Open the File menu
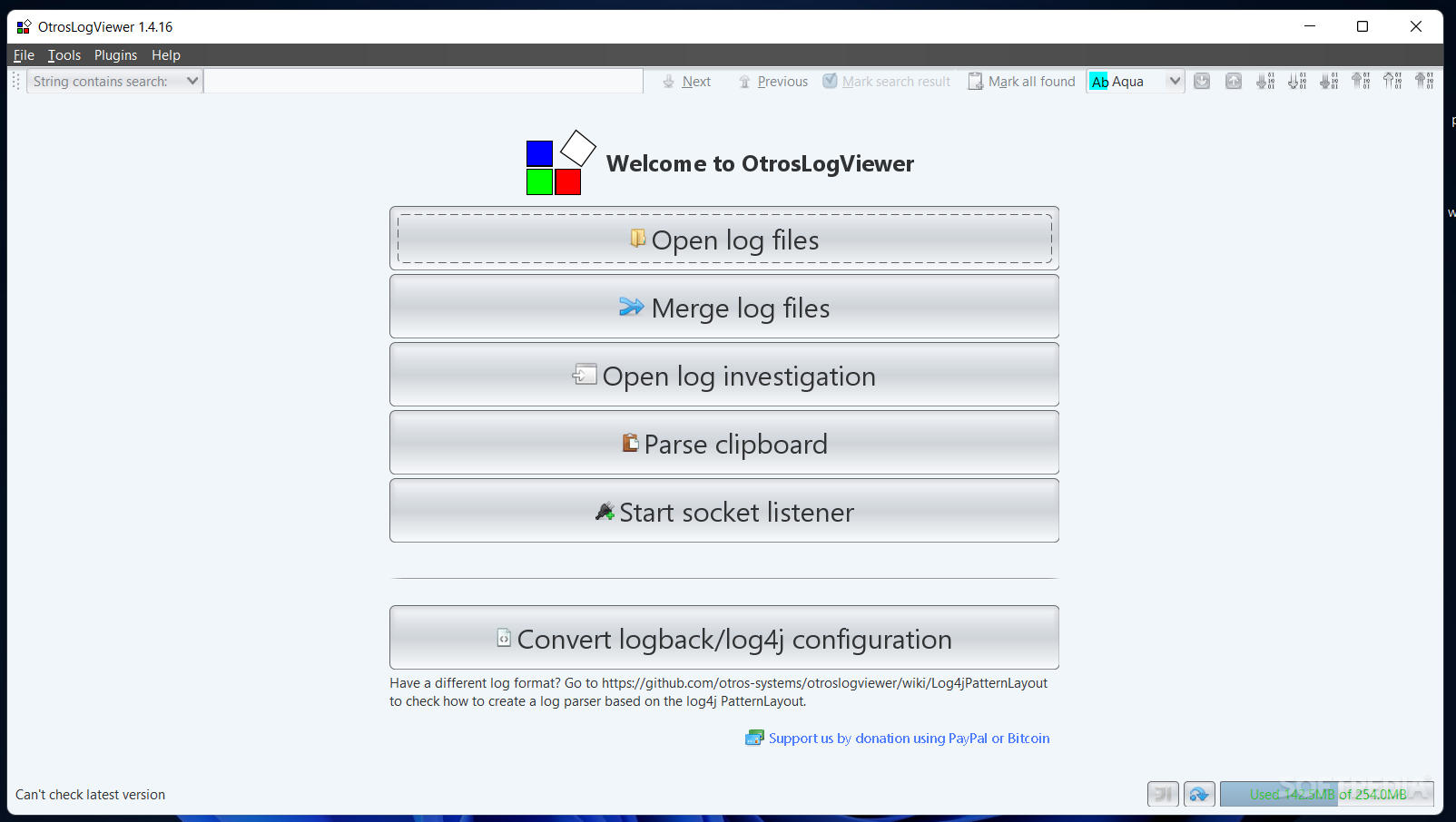The image size is (1456, 822). [x=24, y=55]
